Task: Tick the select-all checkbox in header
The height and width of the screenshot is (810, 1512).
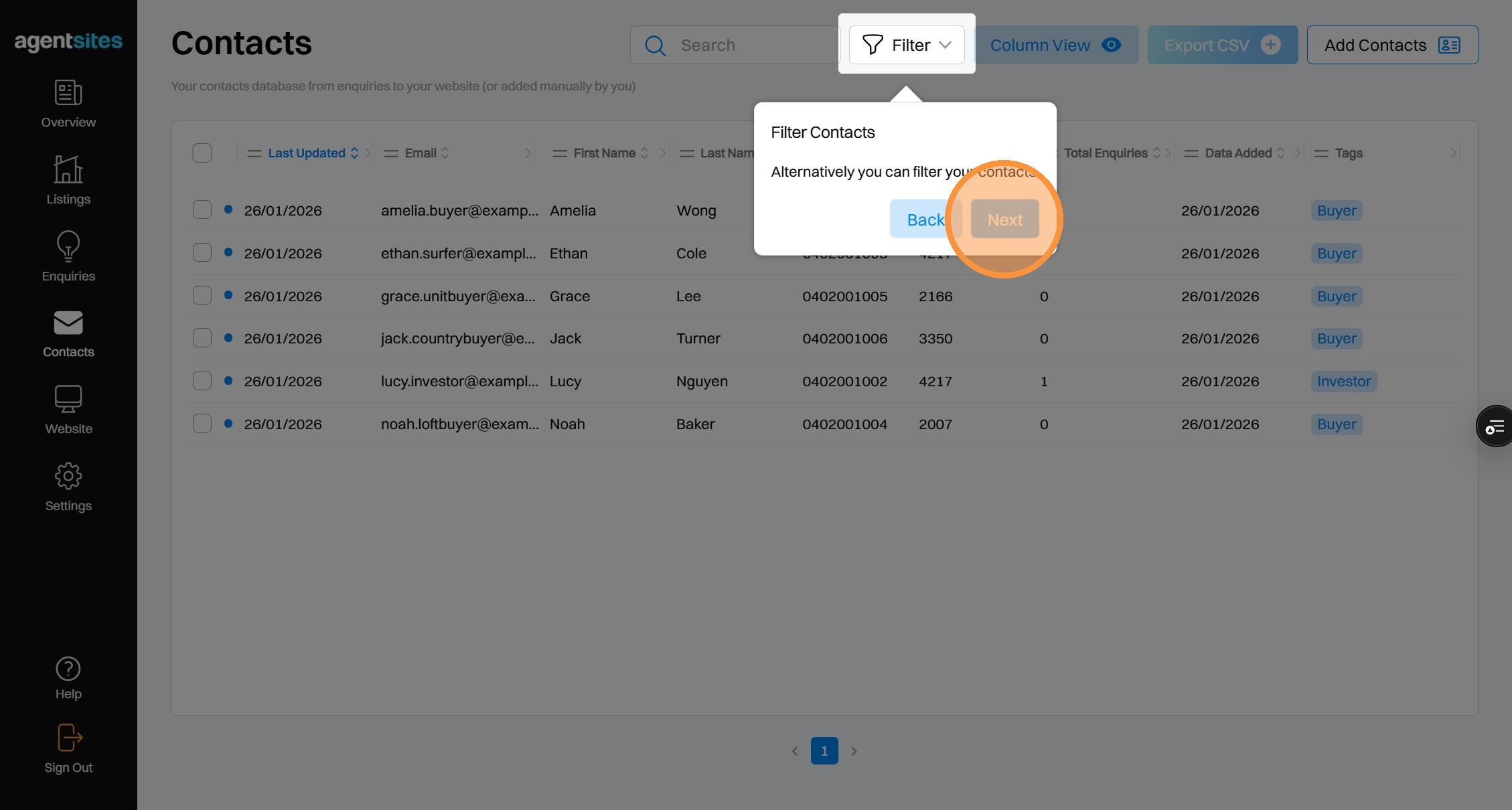Action: click(x=202, y=153)
